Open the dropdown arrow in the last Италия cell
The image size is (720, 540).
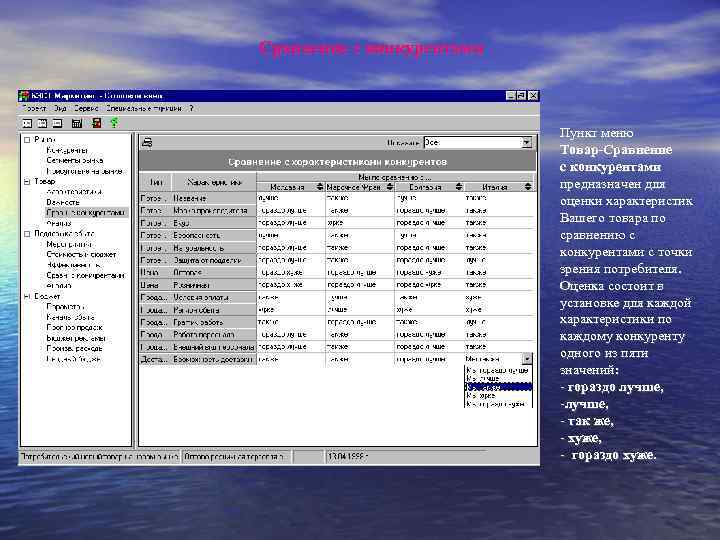(x=528, y=356)
